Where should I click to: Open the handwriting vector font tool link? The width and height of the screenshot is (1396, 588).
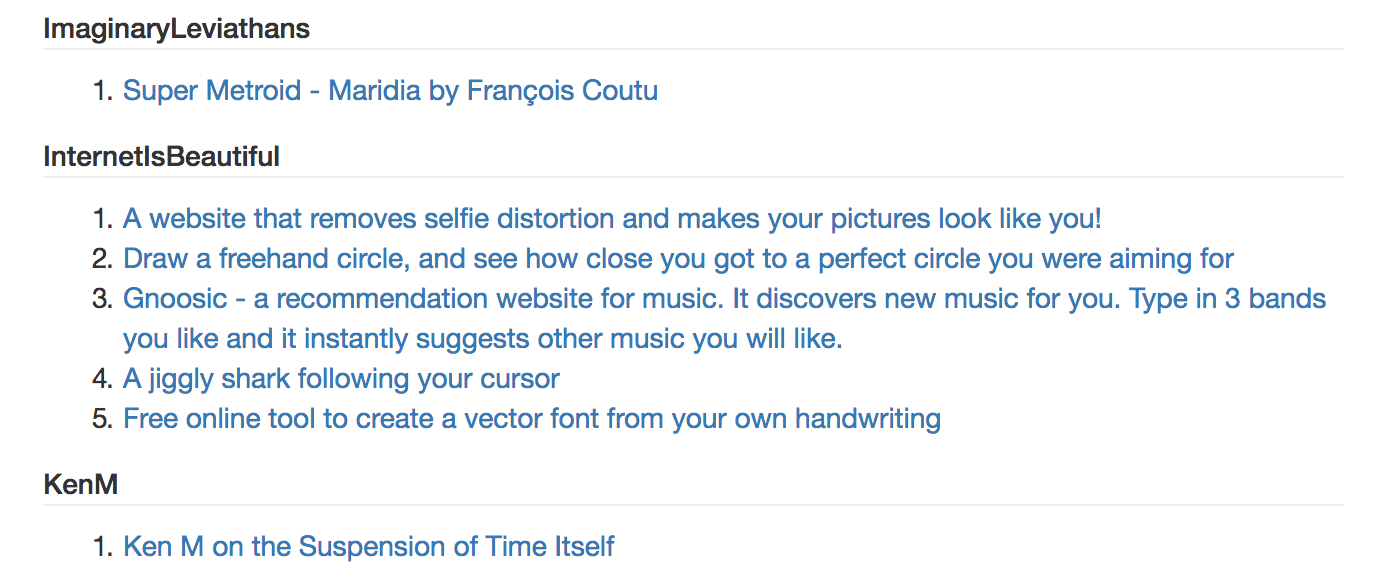coord(531,419)
